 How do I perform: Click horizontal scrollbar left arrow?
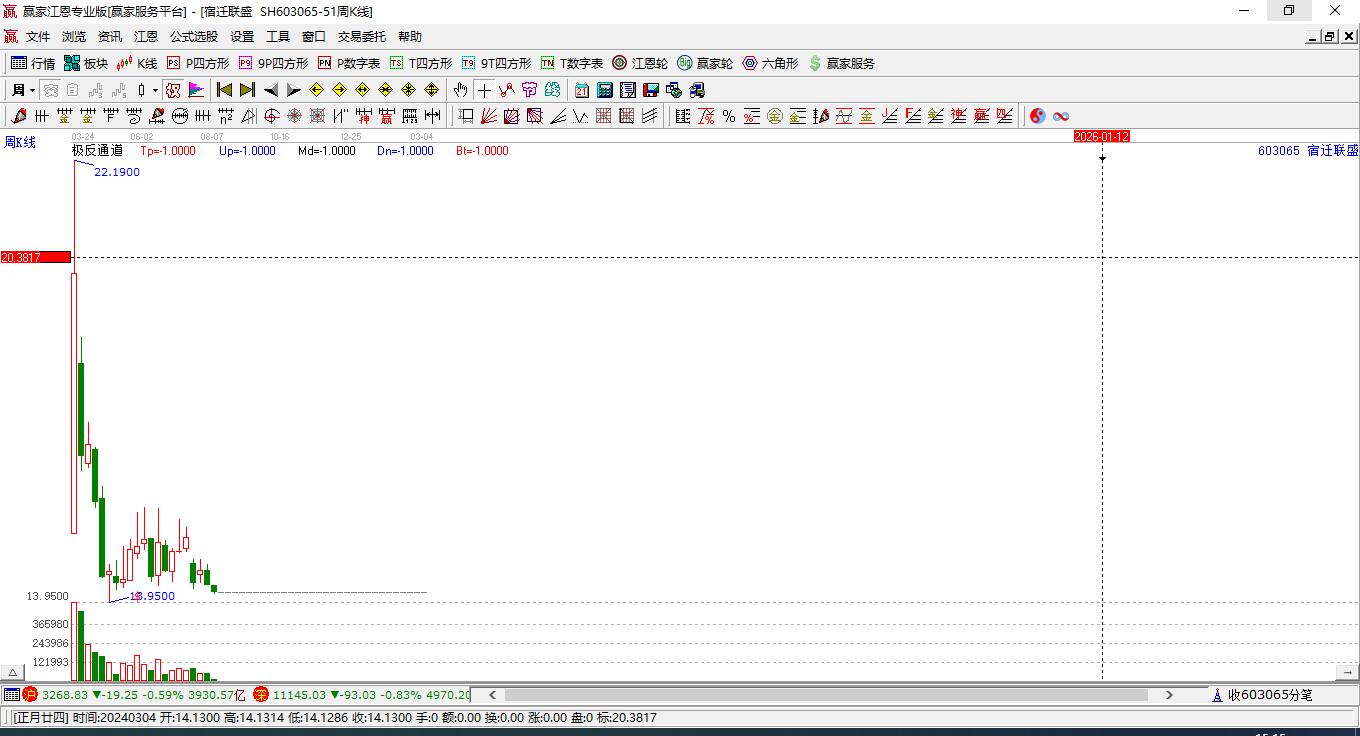[491, 695]
